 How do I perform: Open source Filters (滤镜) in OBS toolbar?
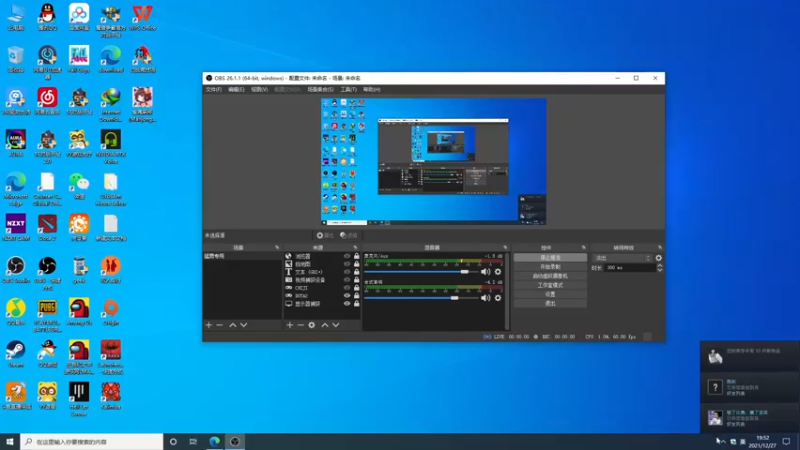click(x=348, y=235)
